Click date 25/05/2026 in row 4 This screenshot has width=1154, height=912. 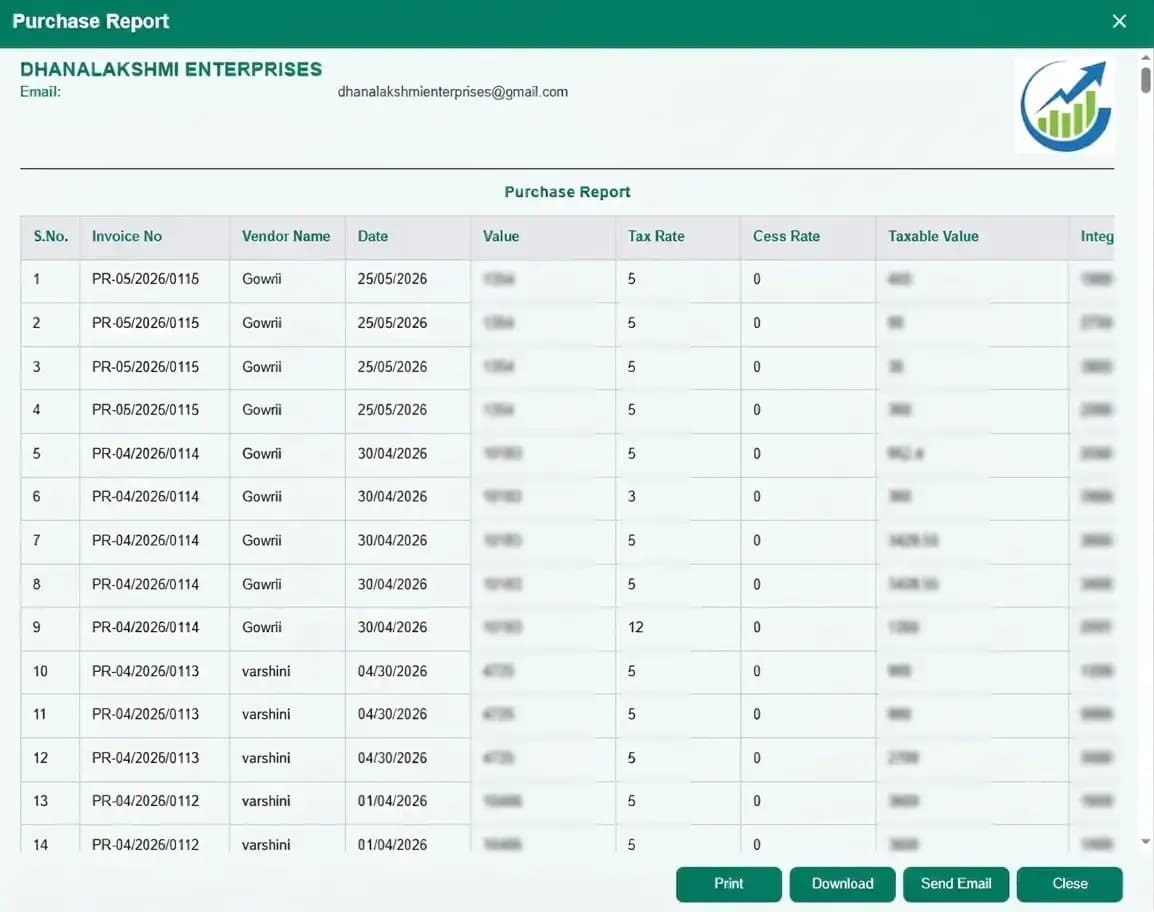click(x=392, y=410)
